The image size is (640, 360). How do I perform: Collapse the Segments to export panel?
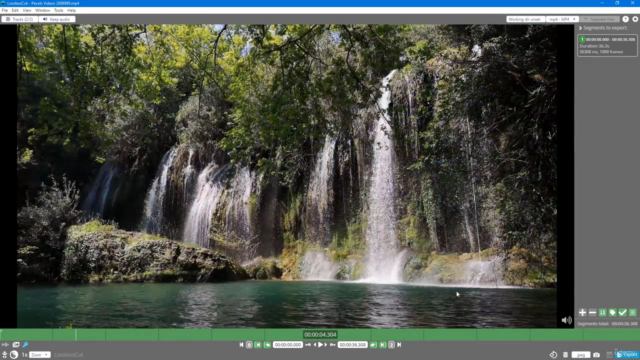tap(580, 28)
